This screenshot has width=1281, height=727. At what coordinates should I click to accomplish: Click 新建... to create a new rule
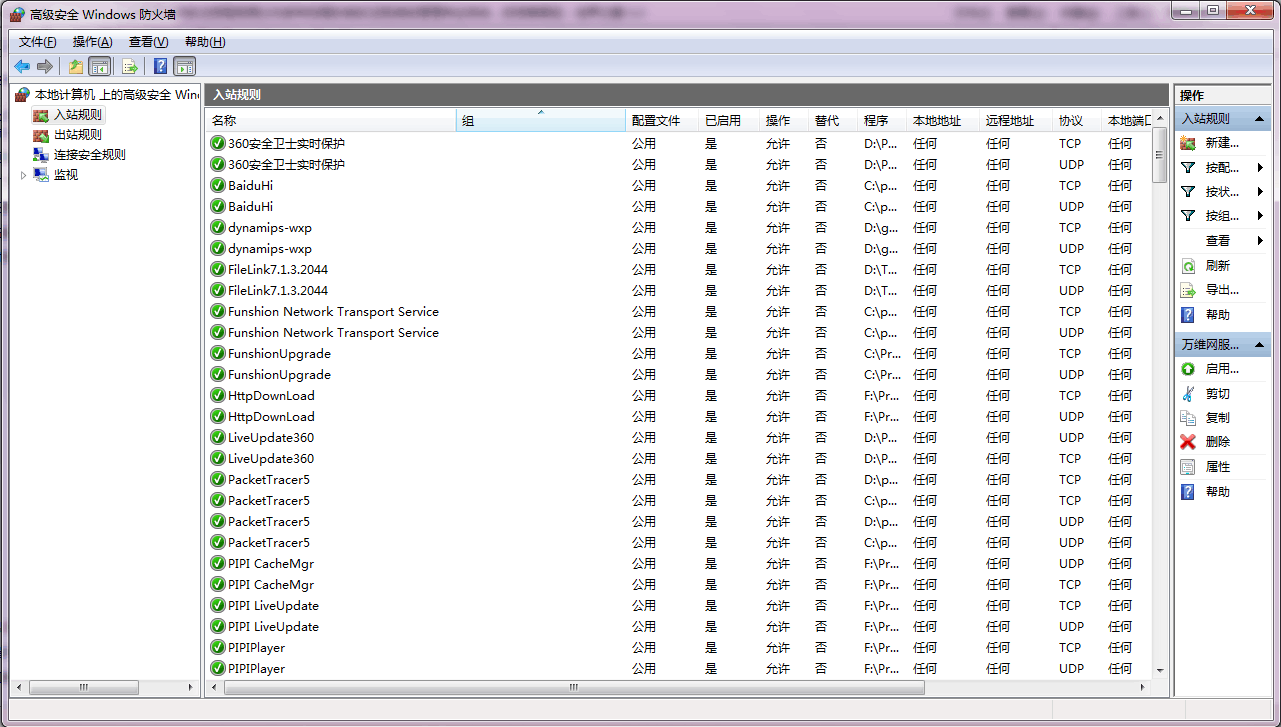tap(1222, 143)
